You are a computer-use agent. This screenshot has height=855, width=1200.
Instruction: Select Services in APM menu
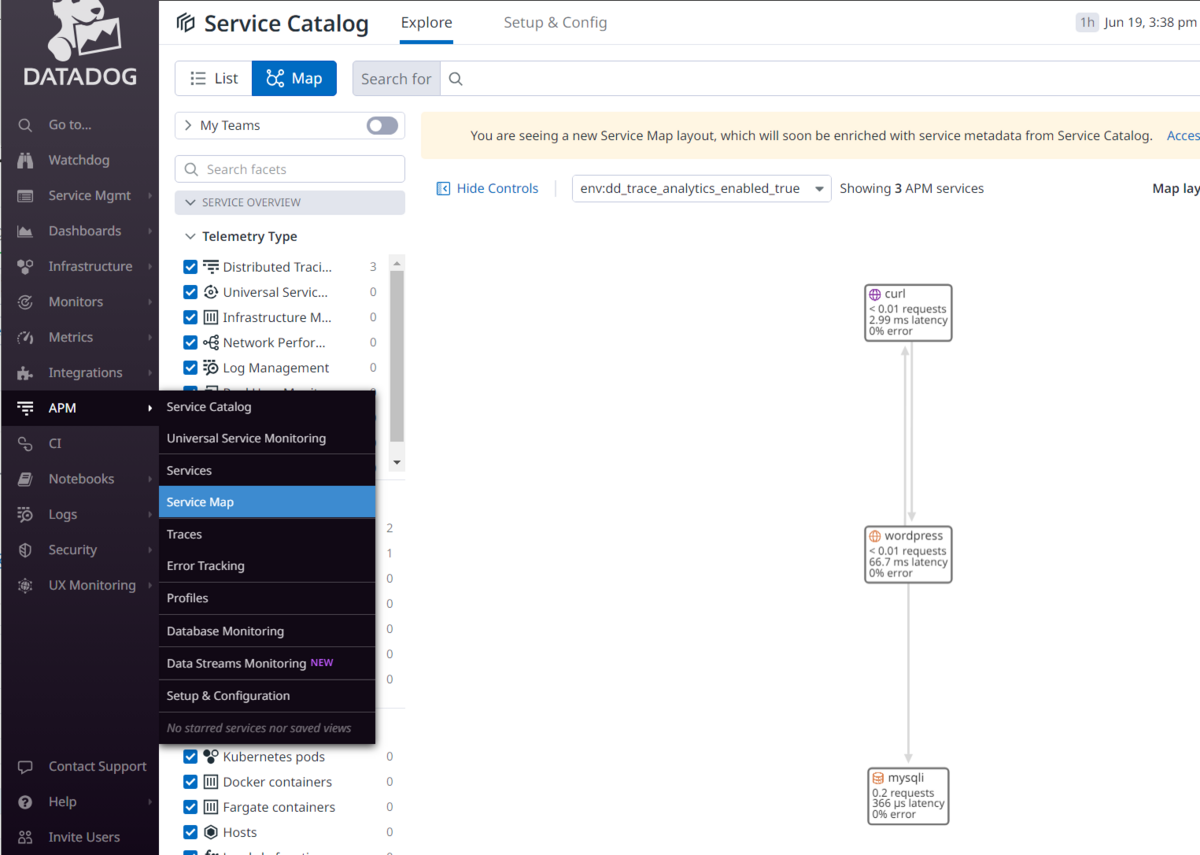click(x=267, y=470)
